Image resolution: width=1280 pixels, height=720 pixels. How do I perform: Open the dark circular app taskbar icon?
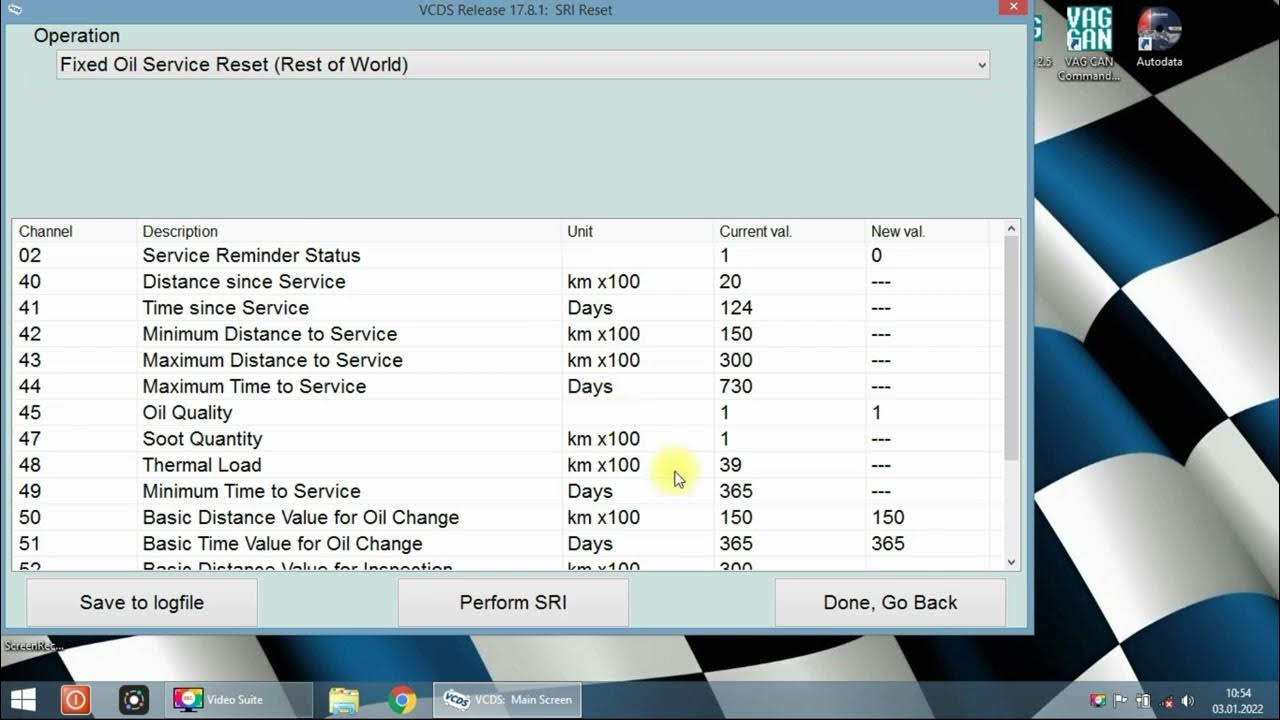pos(134,699)
